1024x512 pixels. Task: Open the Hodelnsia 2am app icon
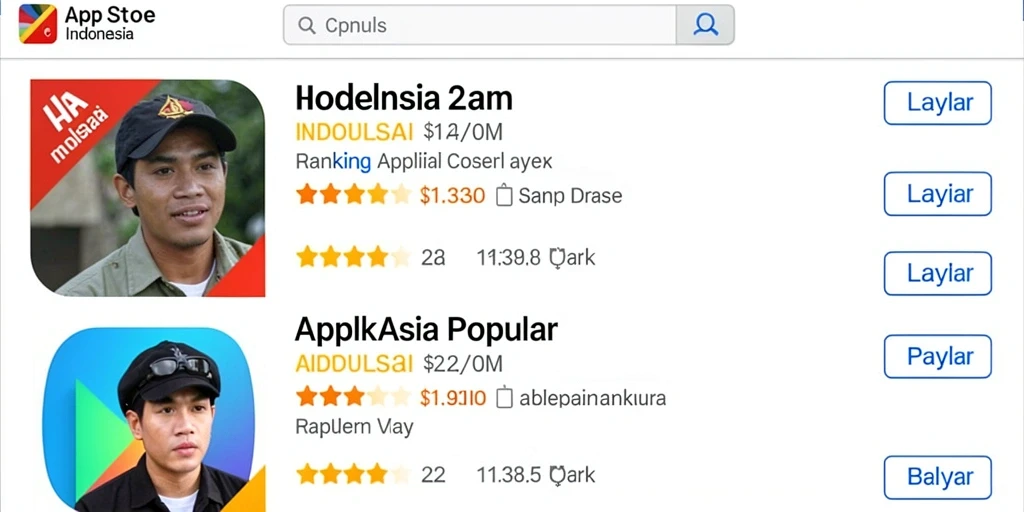[x=148, y=188]
